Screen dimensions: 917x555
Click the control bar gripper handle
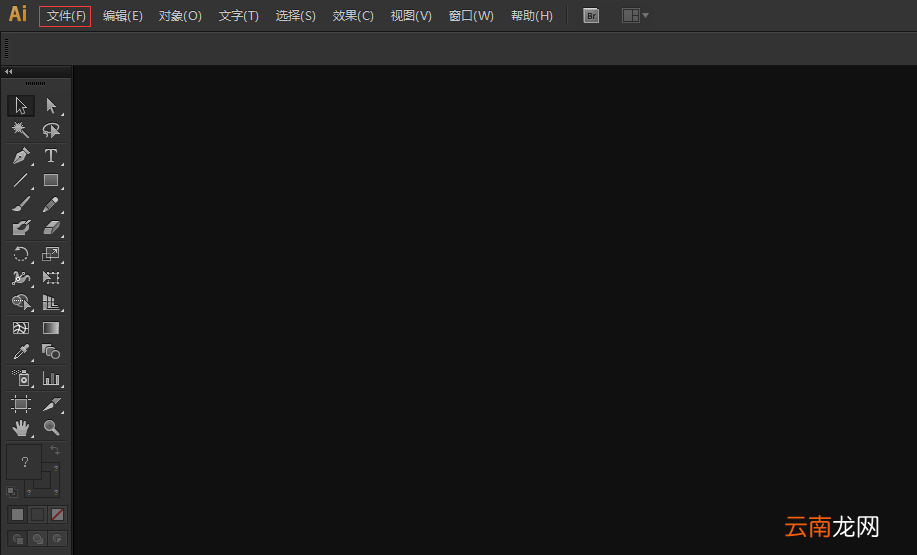point(6,49)
